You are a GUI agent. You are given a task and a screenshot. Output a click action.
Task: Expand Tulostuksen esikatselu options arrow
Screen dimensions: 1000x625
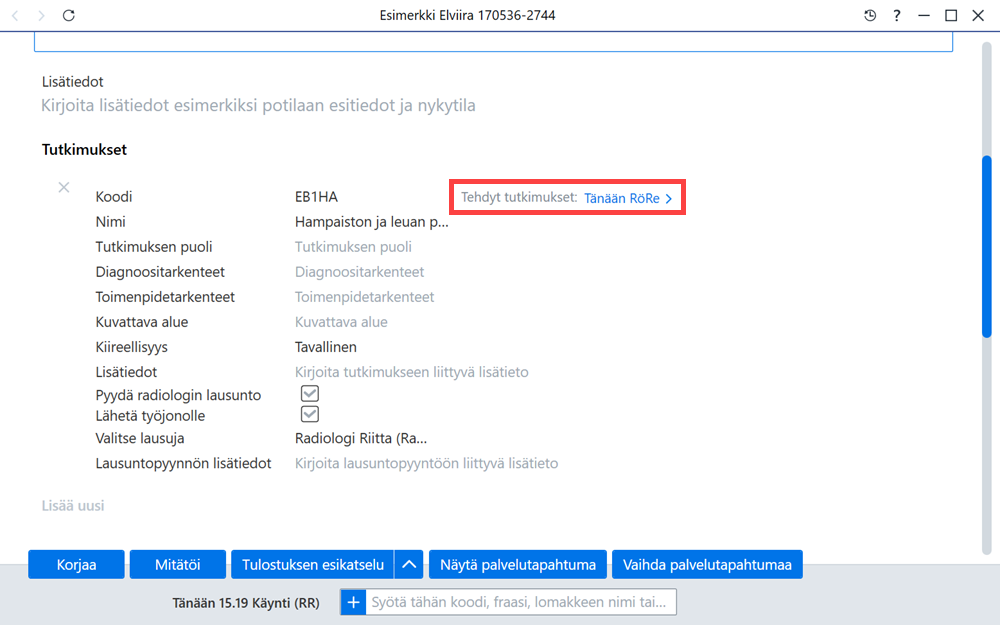(409, 564)
